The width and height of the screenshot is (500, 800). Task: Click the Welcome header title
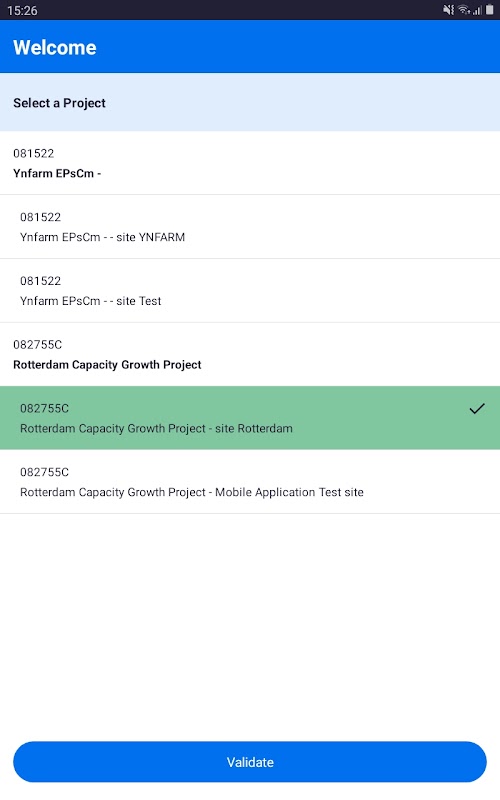click(55, 47)
